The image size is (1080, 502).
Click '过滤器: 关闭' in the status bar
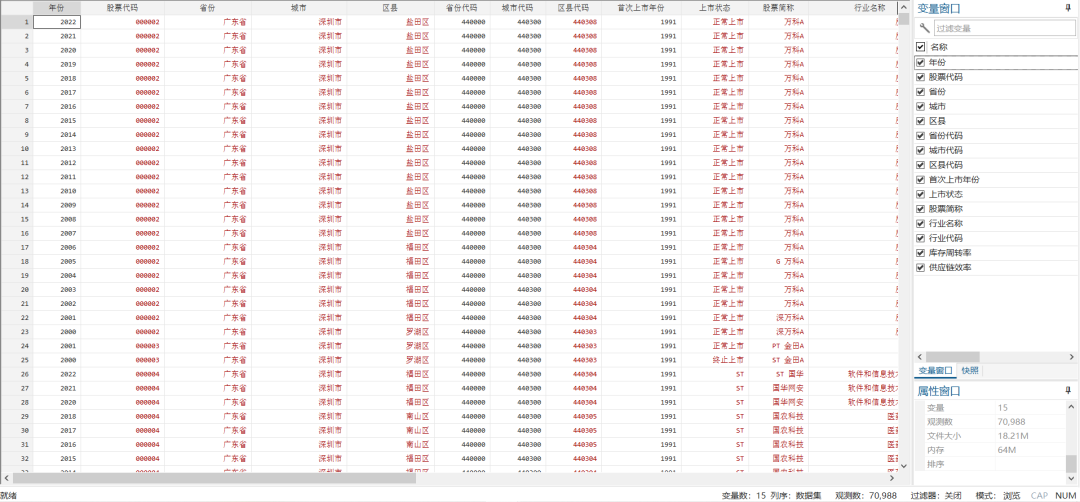[x=936, y=495]
